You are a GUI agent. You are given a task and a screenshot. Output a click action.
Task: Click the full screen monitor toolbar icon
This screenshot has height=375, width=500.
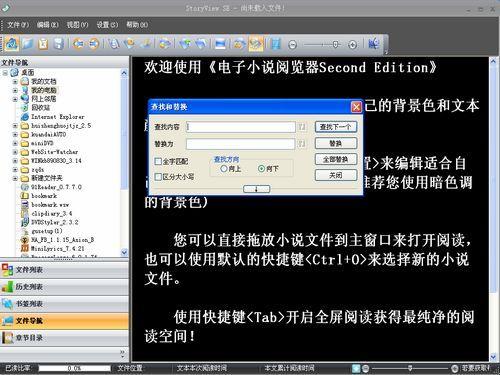[x=220, y=44]
